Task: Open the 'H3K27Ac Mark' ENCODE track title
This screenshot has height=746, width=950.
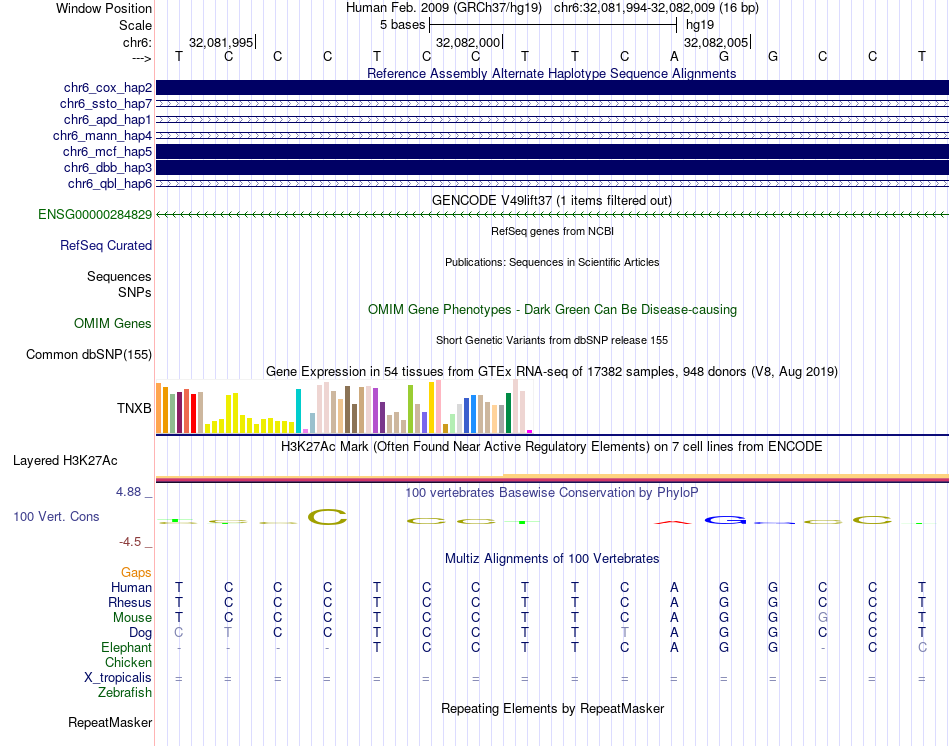Action: (552, 447)
